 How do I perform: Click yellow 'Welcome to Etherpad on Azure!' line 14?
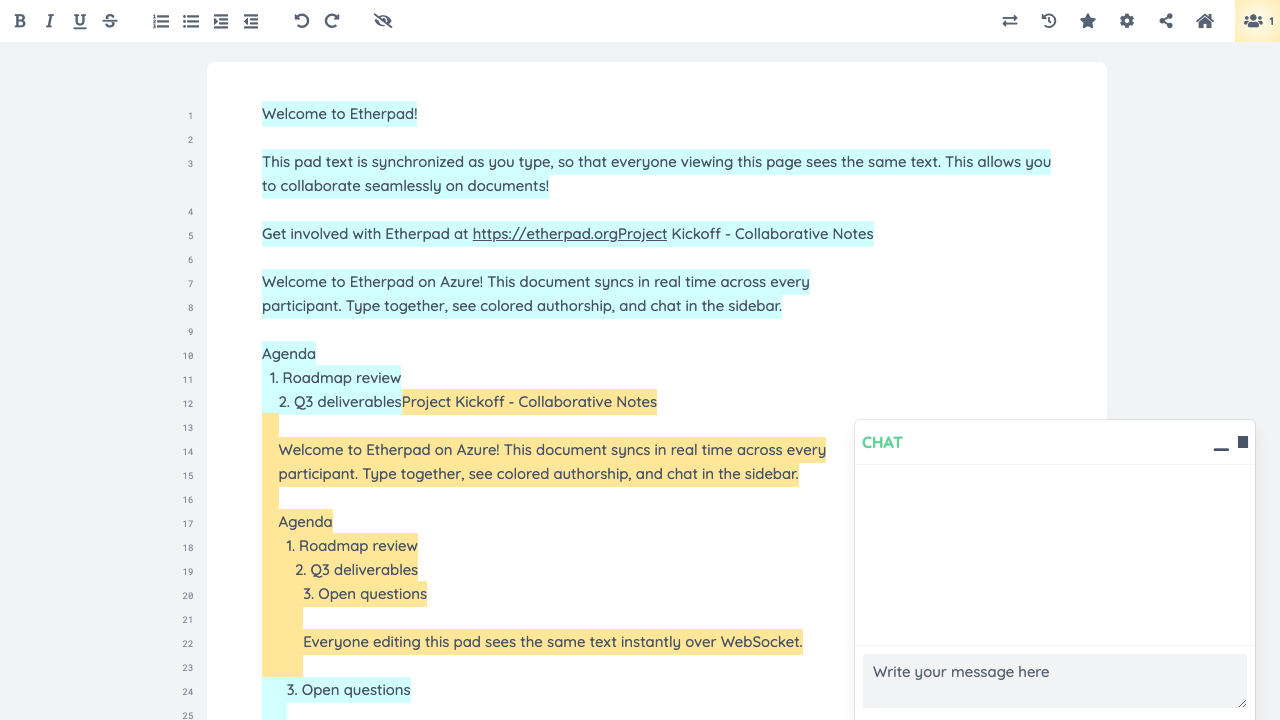[552, 450]
